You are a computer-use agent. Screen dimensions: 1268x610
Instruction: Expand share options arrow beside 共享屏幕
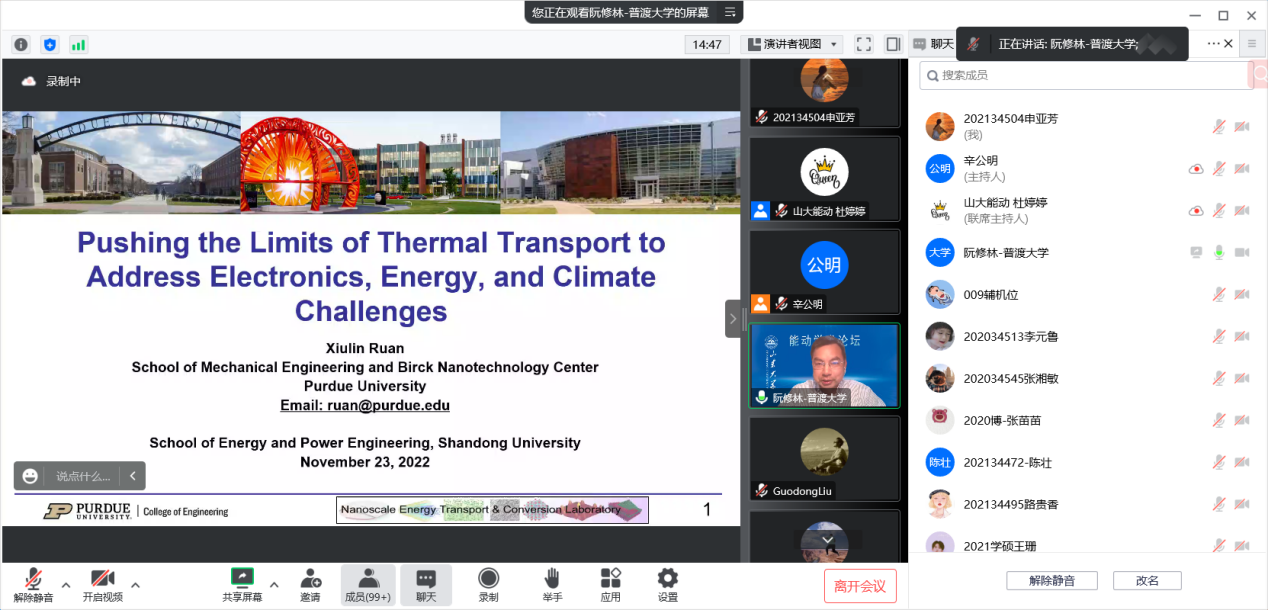point(274,585)
